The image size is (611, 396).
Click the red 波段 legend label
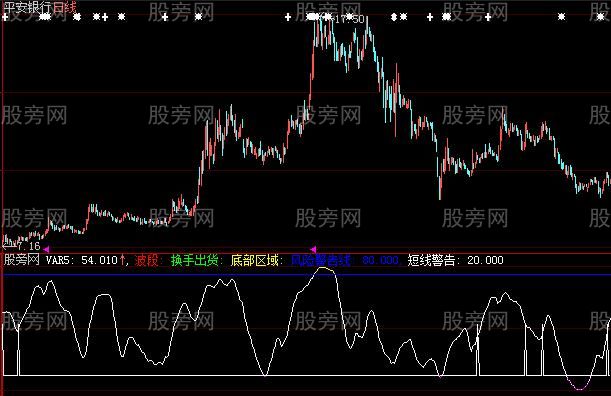tap(147, 260)
